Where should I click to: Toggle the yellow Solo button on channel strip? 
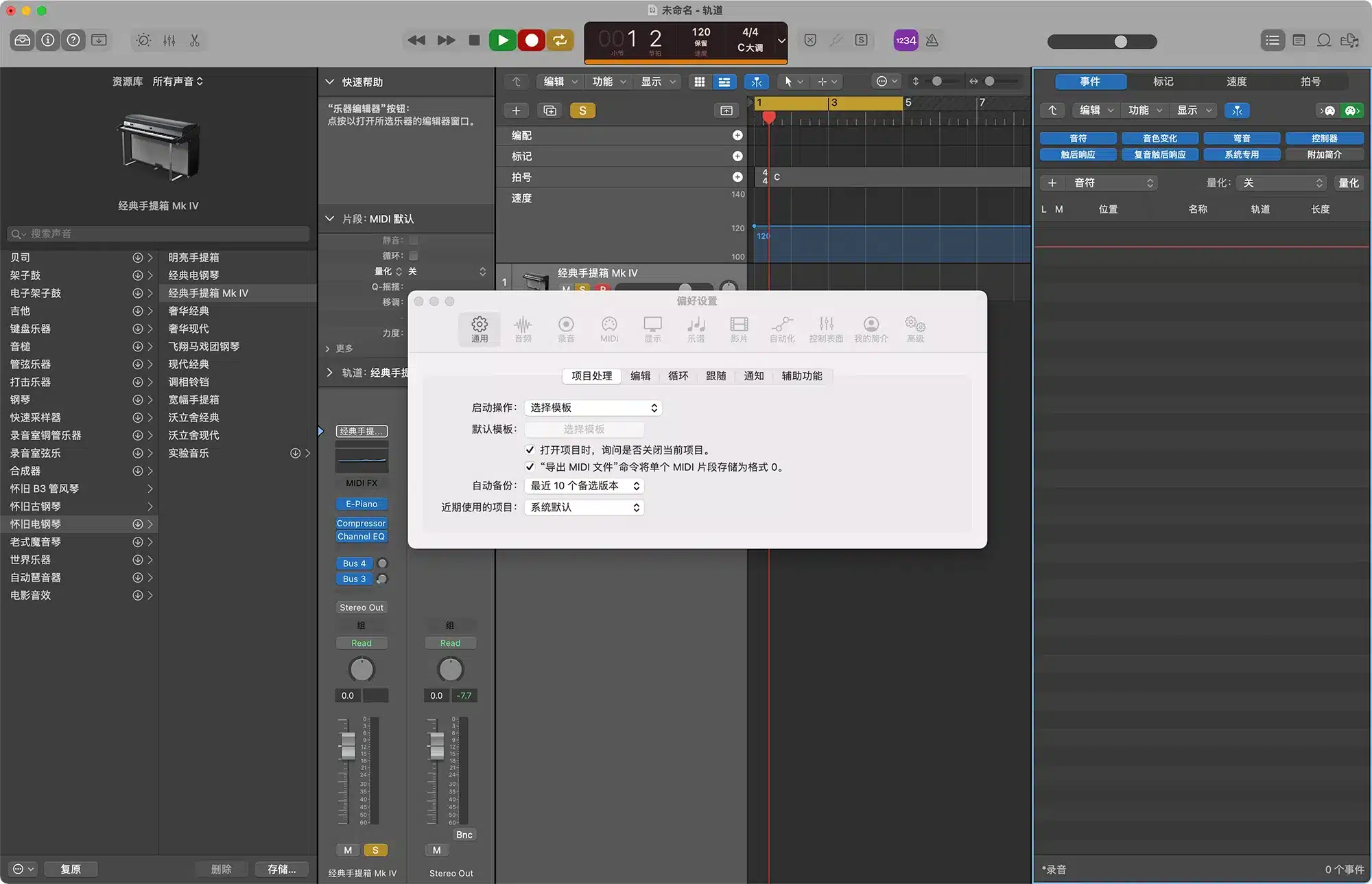(375, 850)
